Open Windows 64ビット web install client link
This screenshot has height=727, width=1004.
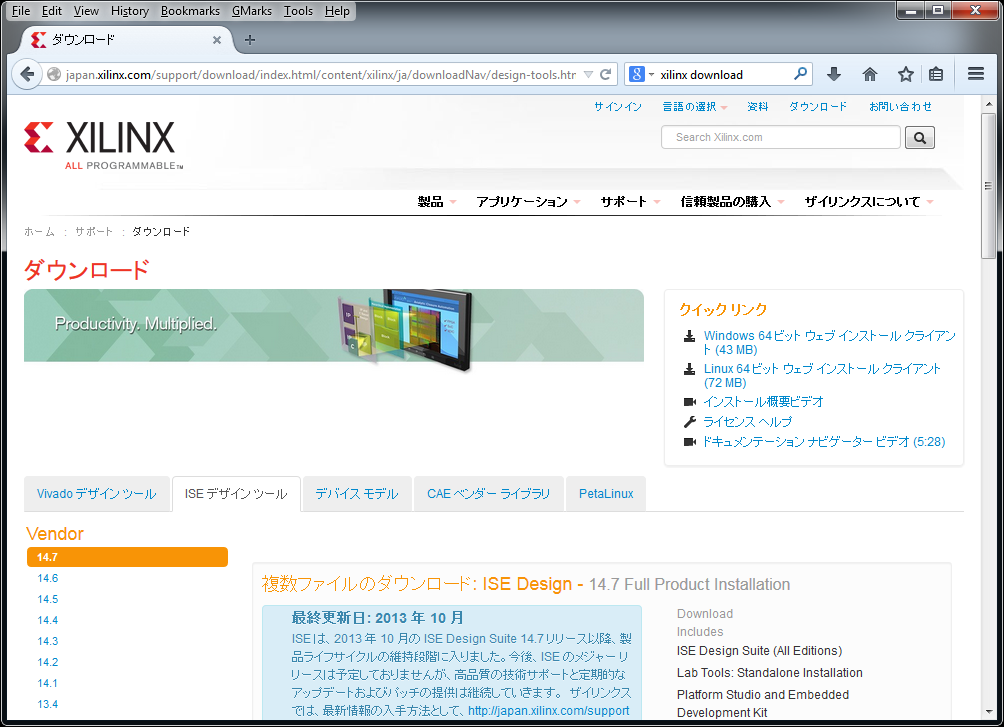pos(829,343)
